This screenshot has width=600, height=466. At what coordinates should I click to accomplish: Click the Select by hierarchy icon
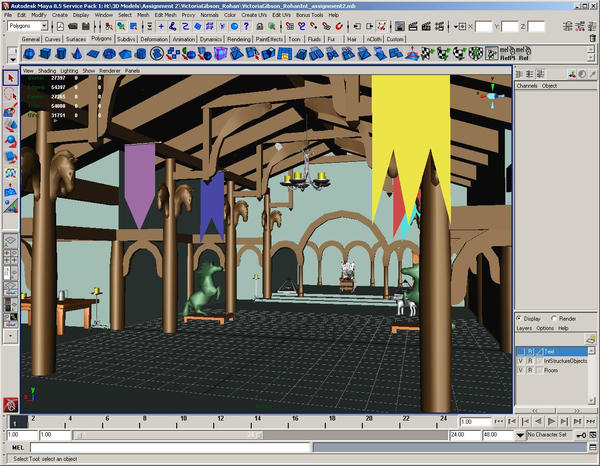click(x=109, y=26)
